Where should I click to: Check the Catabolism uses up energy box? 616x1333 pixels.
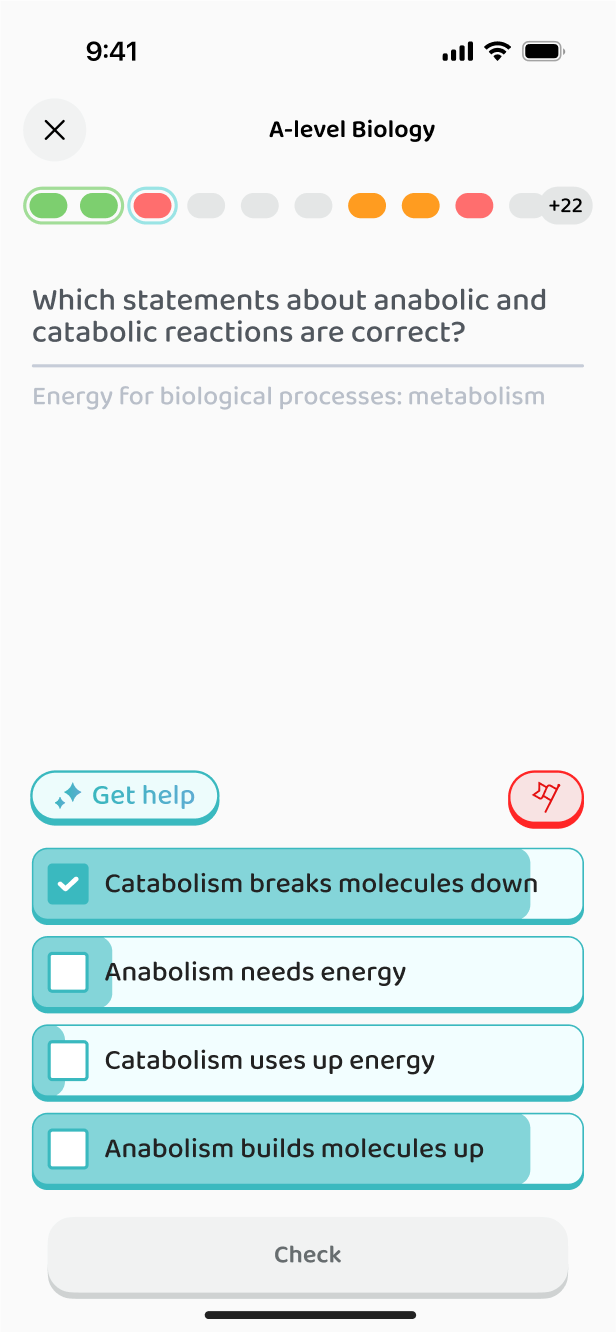(x=68, y=1060)
